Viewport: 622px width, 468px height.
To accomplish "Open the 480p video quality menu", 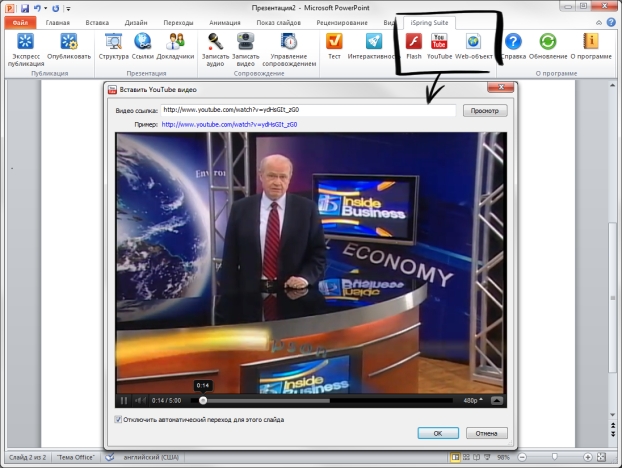I will 473,401.
